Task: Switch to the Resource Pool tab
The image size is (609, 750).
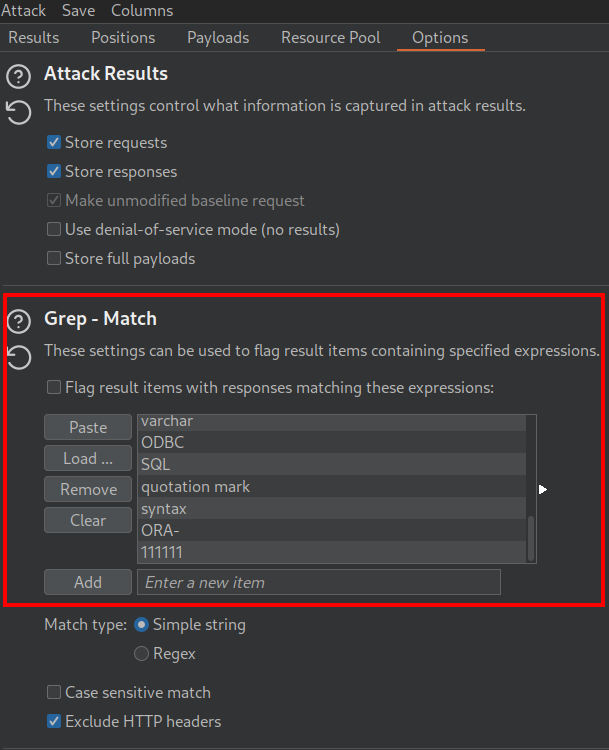Action: point(330,38)
